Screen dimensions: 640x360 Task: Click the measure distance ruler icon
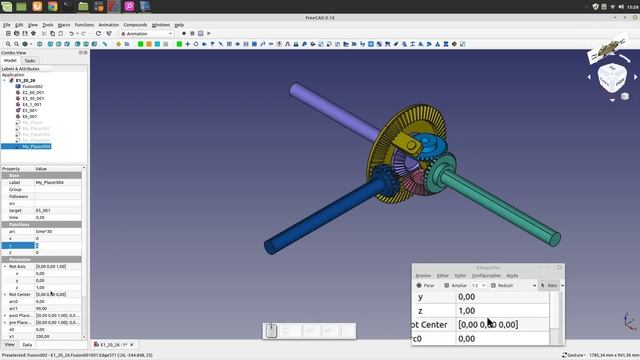point(104,44)
